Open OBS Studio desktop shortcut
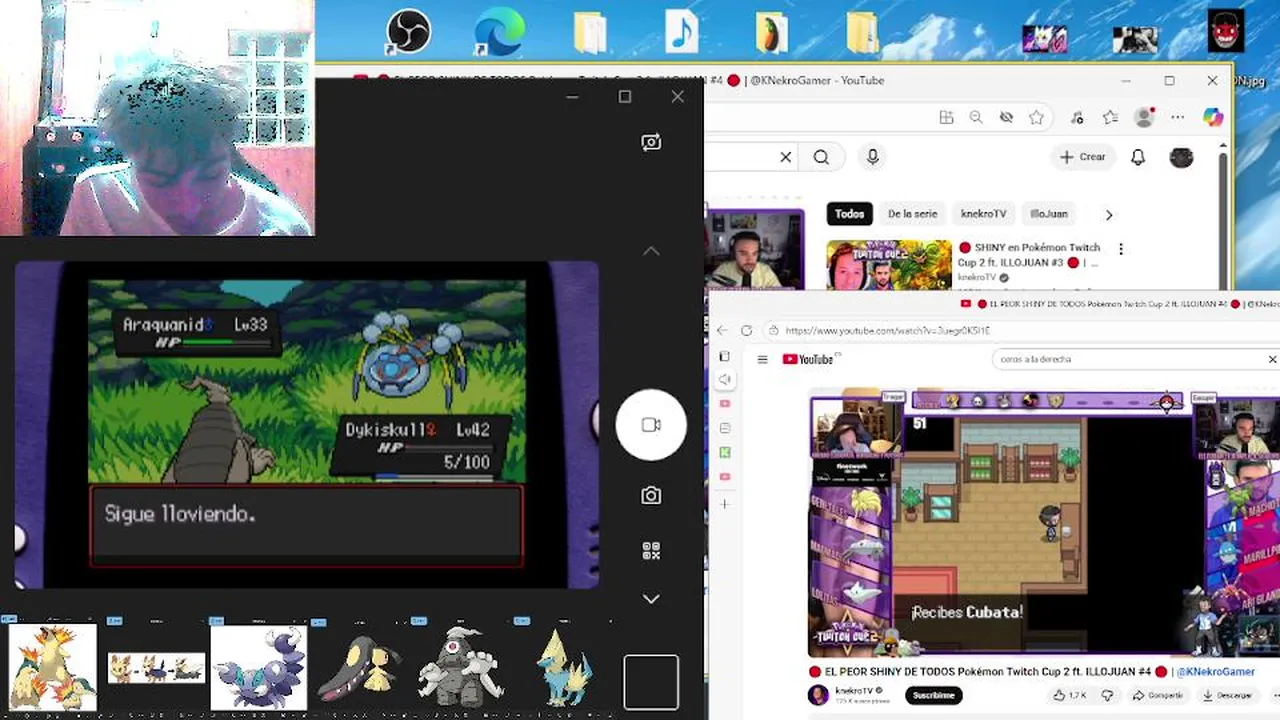 [408, 31]
